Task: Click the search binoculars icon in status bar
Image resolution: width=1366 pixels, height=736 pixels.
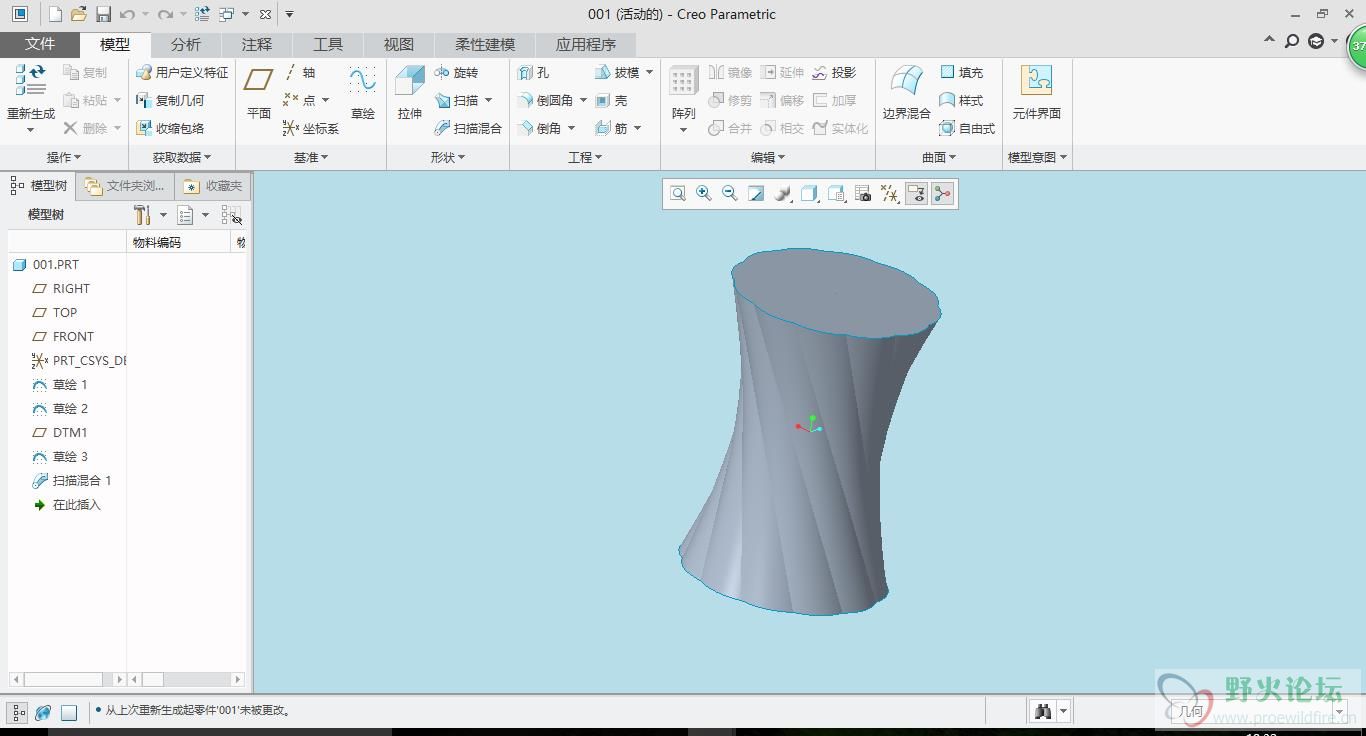Action: pos(1043,711)
